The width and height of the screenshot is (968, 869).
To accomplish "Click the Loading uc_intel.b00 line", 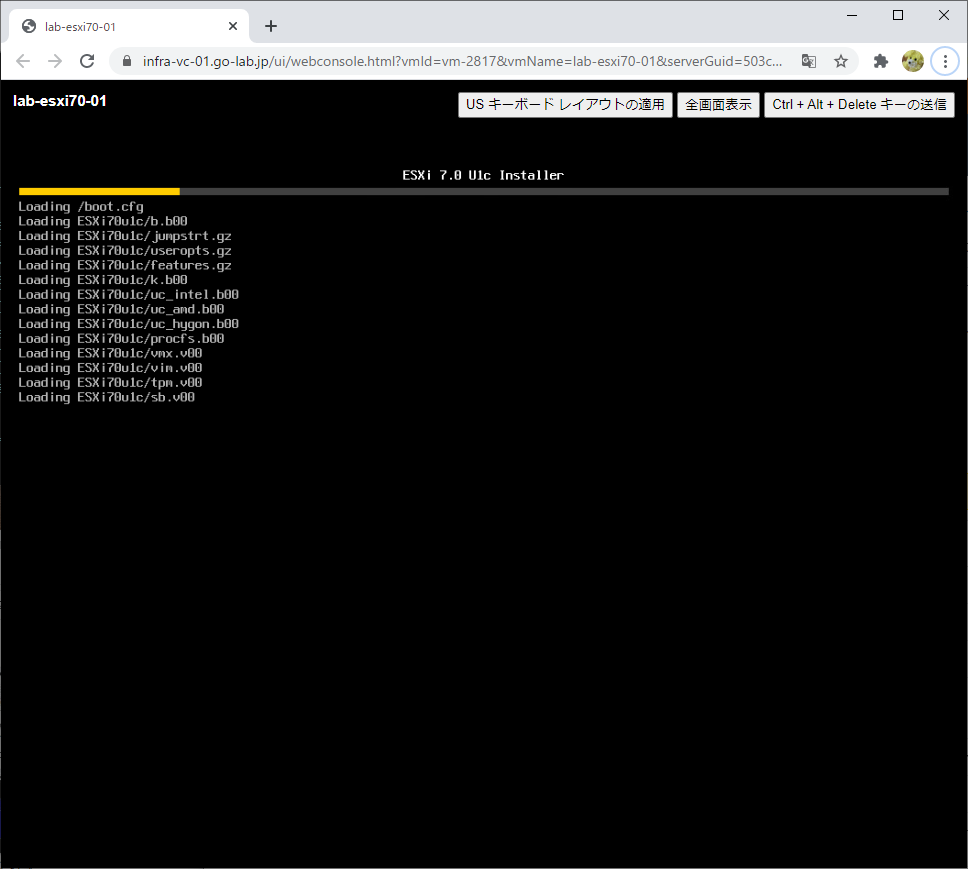I will 128,294.
